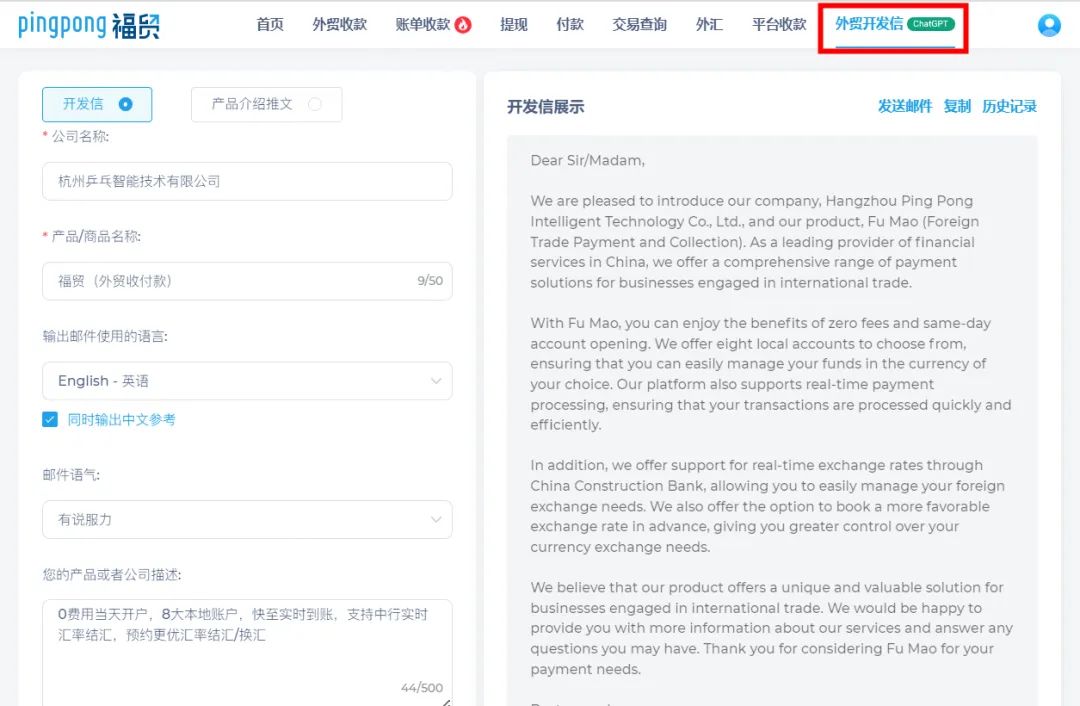
Task: Click the 复制 link
Action: point(957,106)
